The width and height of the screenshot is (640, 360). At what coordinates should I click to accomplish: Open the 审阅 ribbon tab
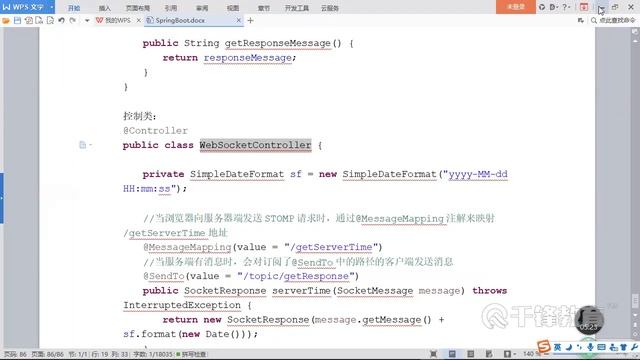click(x=202, y=8)
